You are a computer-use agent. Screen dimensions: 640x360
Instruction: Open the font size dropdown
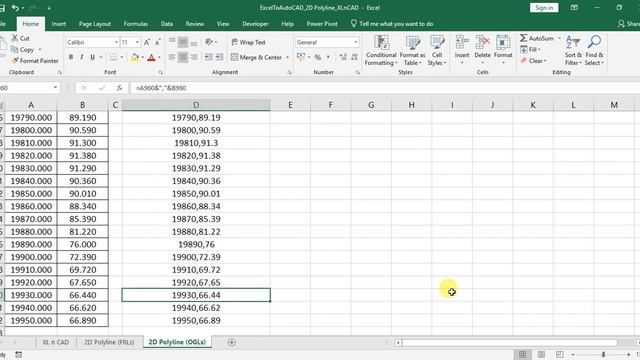138,42
